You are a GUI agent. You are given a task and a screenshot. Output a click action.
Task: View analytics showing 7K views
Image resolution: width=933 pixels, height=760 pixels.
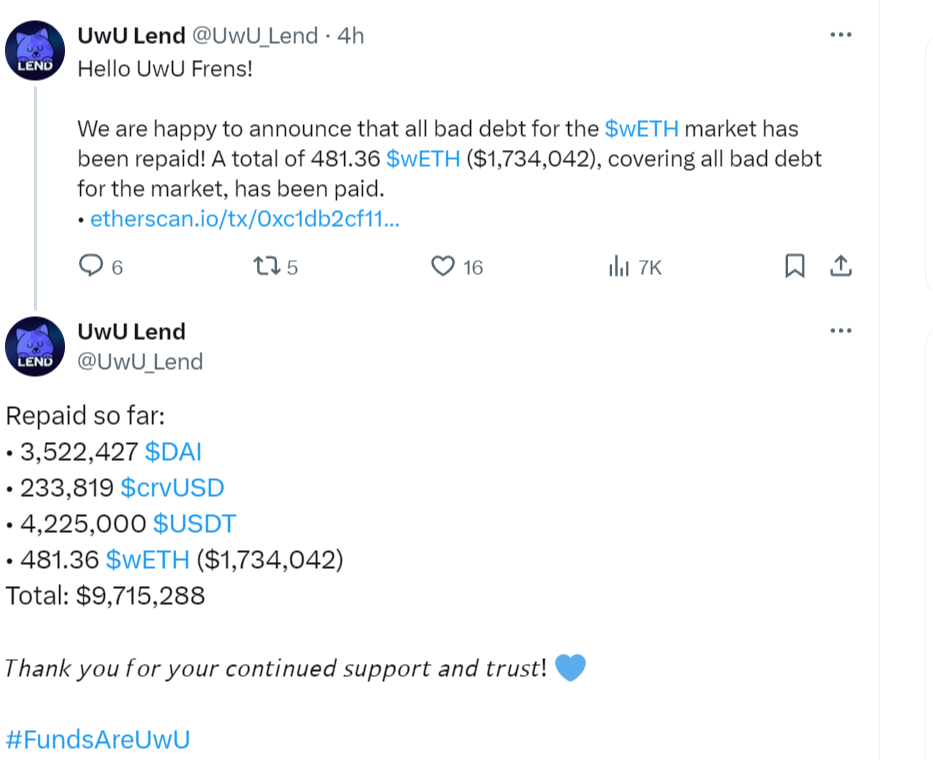tap(619, 266)
